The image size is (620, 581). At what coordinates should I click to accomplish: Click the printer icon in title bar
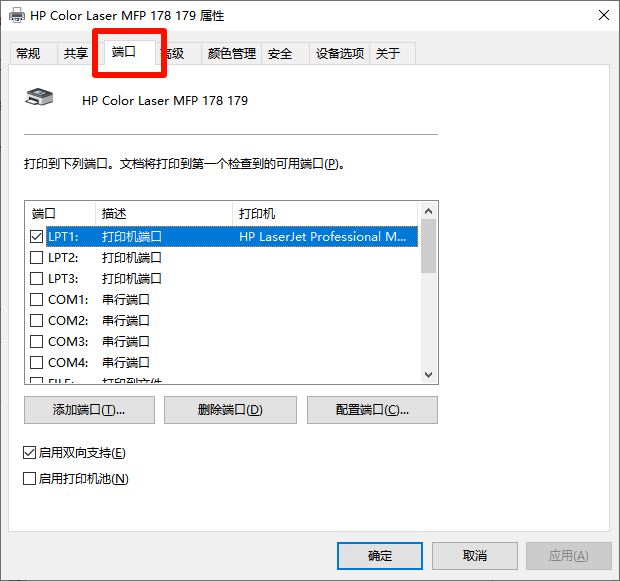tap(17, 16)
